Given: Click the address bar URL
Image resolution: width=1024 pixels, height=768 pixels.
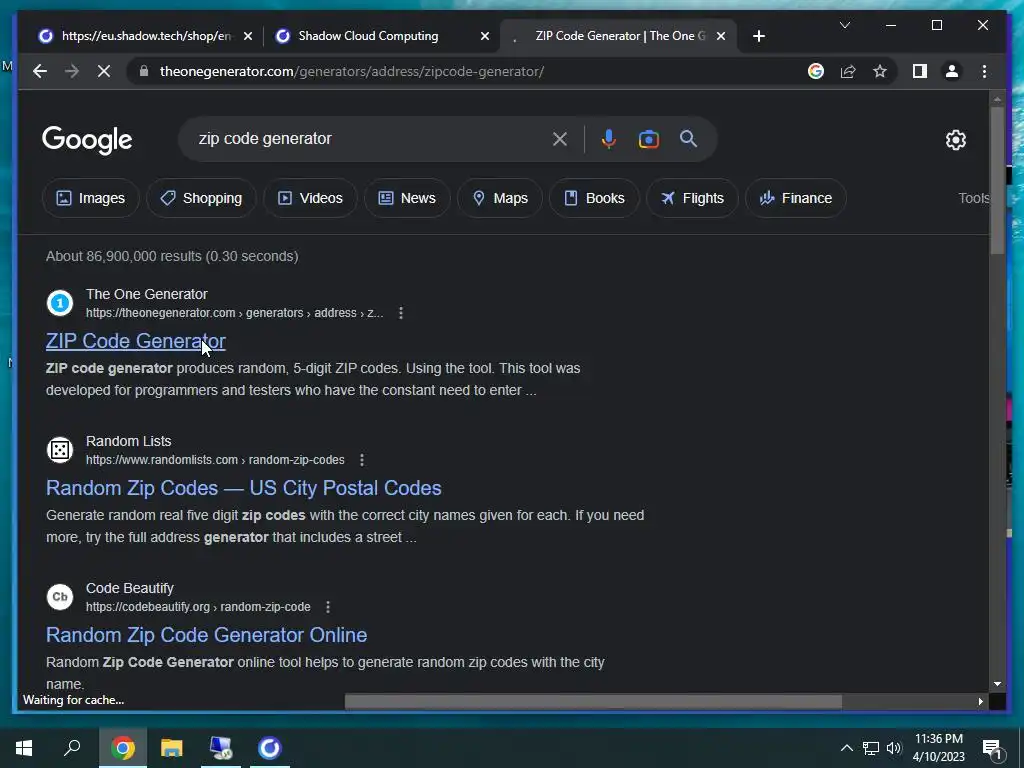Looking at the screenshot, I should (351, 71).
